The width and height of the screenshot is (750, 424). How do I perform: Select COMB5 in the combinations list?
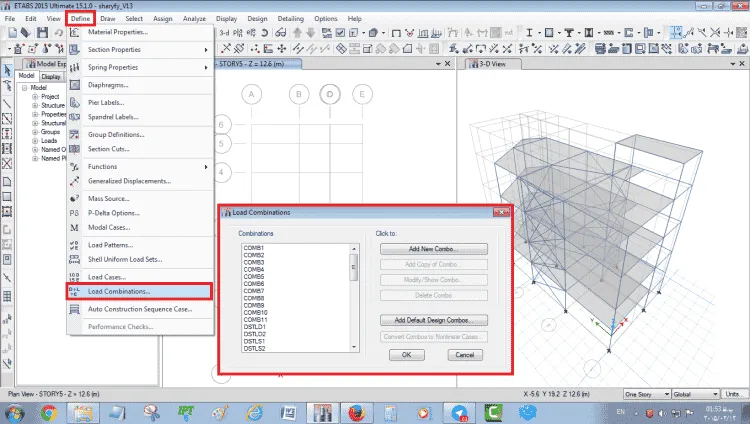(x=254, y=277)
